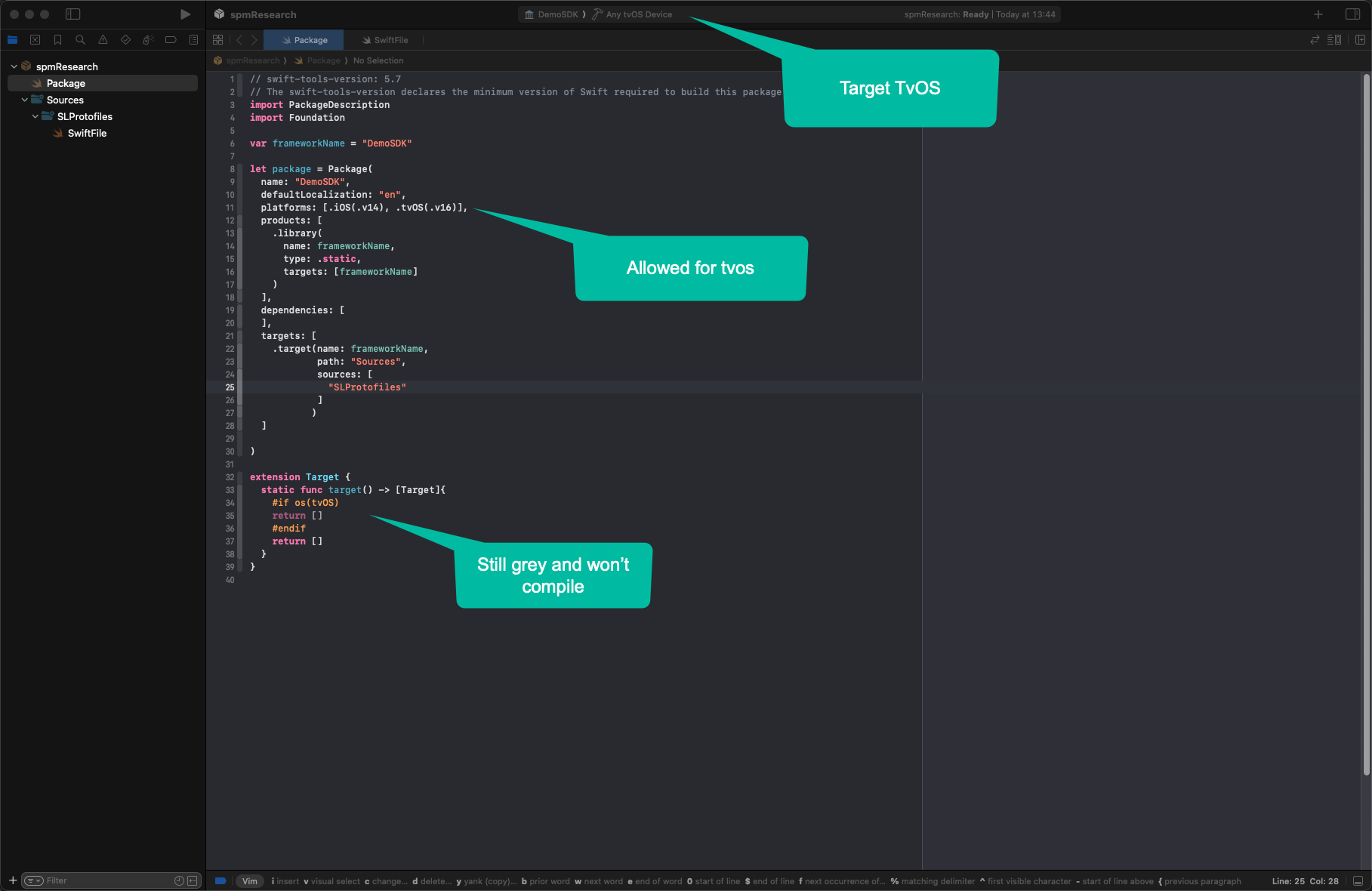The image size is (1372, 891).
Task: Switch to the Package tab
Action: click(x=304, y=40)
